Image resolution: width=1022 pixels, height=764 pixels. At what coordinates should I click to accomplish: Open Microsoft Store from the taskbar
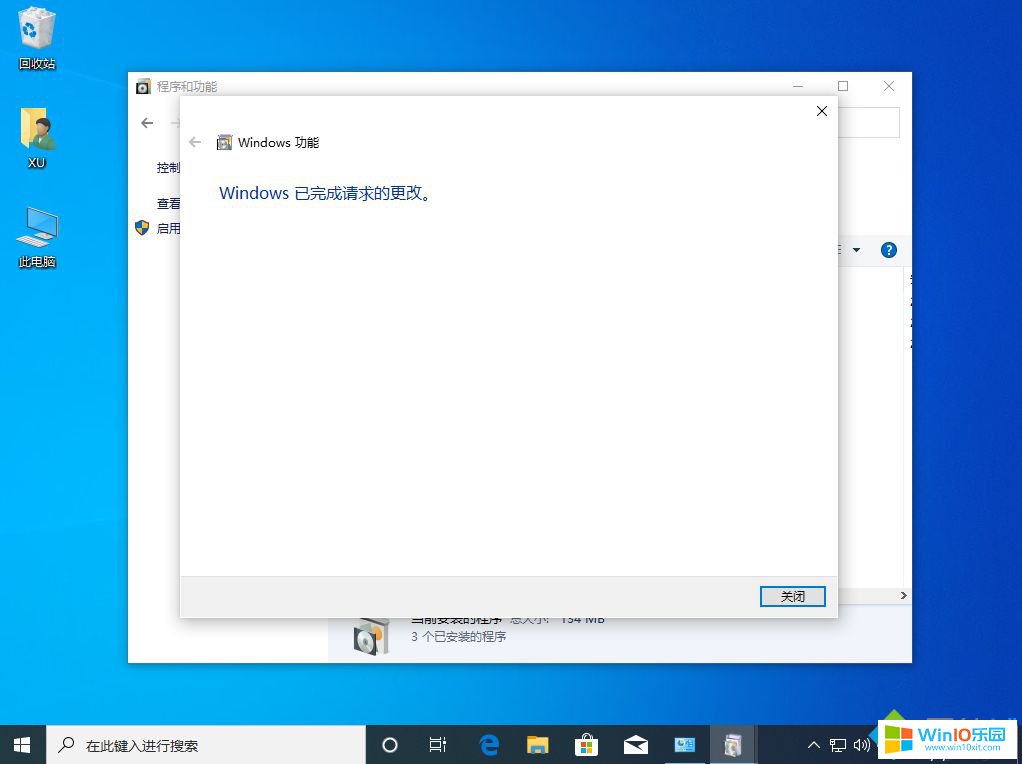point(586,744)
